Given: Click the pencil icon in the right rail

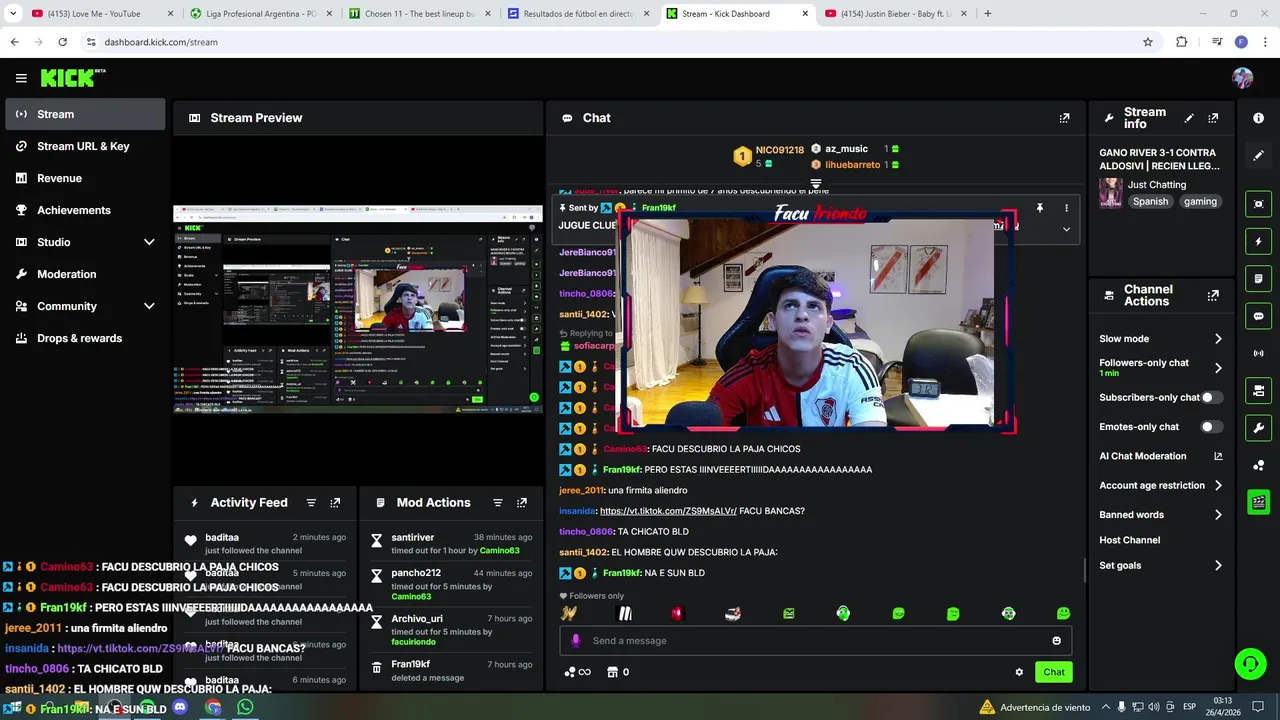Looking at the screenshot, I should (1258, 156).
